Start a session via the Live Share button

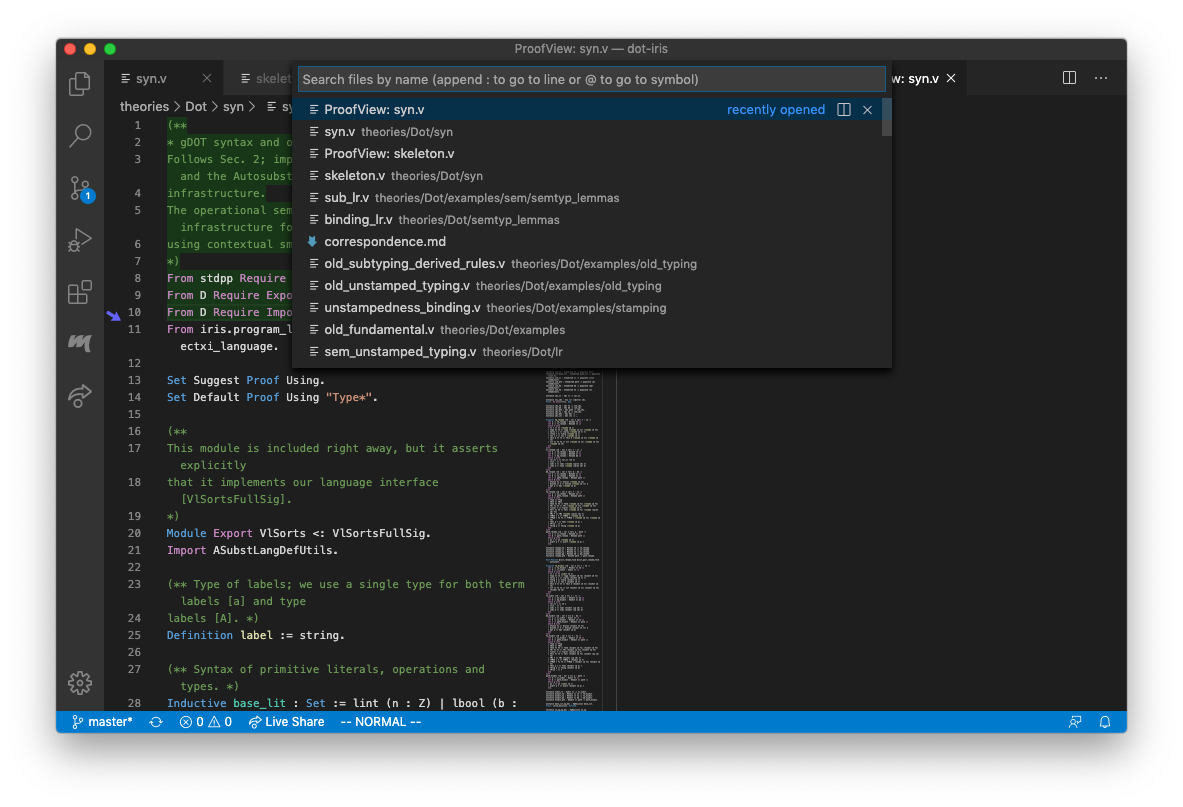[x=287, y=721]
